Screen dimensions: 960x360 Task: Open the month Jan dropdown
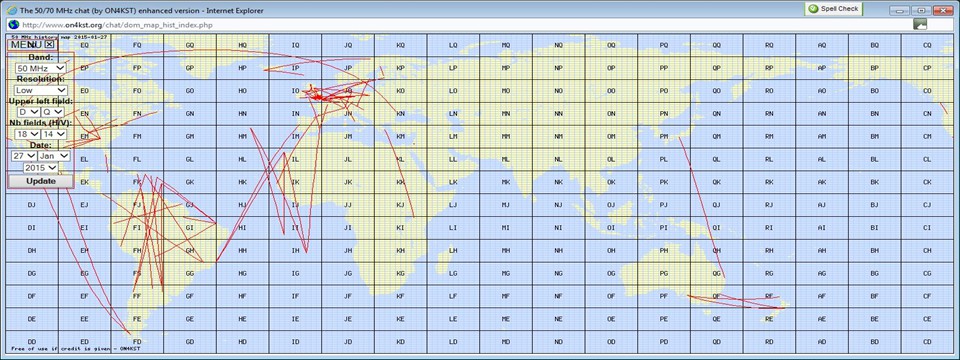(x=54, y=156)
